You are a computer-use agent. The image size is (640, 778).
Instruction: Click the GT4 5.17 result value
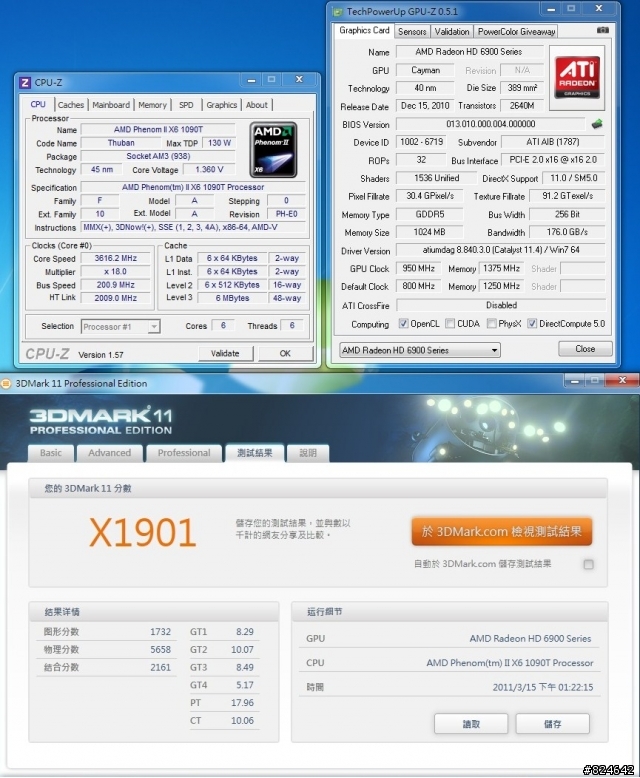point(245,685)
